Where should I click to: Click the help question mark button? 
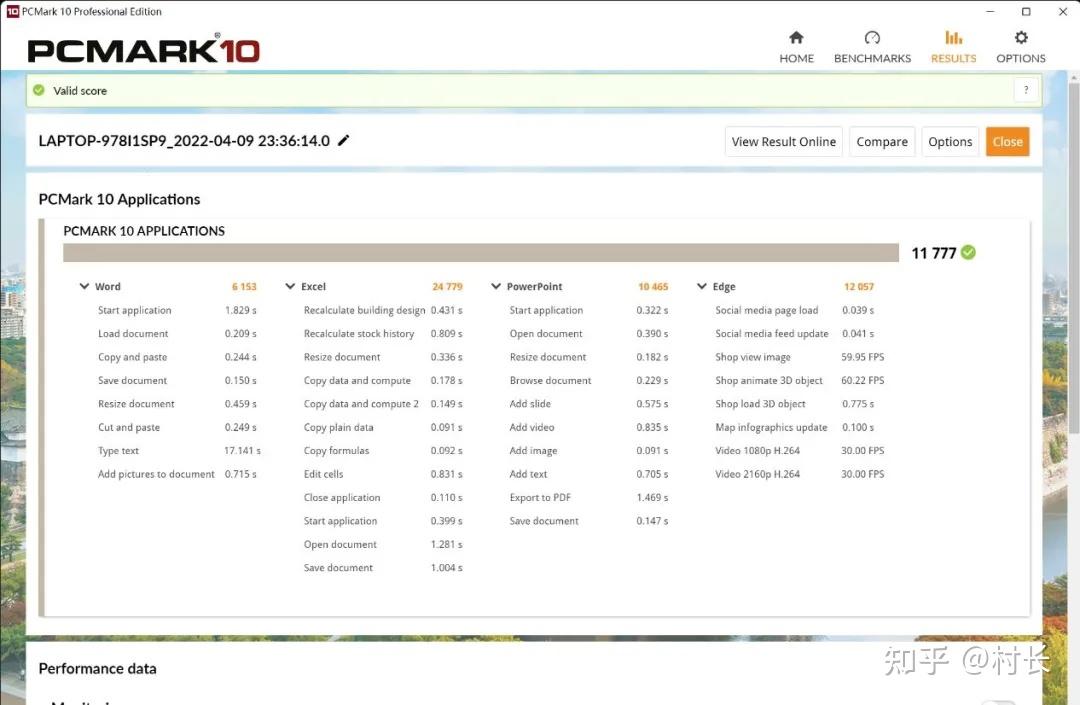(x=1026, y=90)
